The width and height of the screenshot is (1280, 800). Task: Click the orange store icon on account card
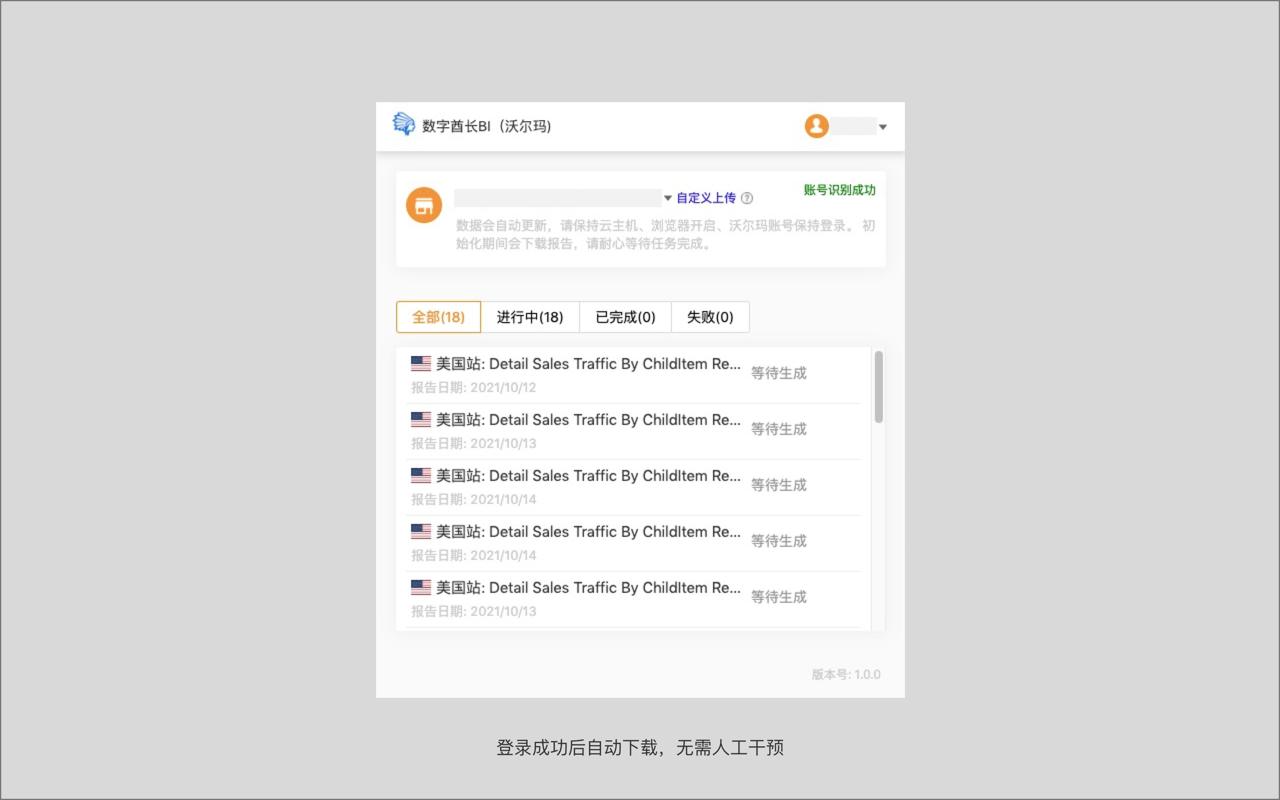pos(423,204)
